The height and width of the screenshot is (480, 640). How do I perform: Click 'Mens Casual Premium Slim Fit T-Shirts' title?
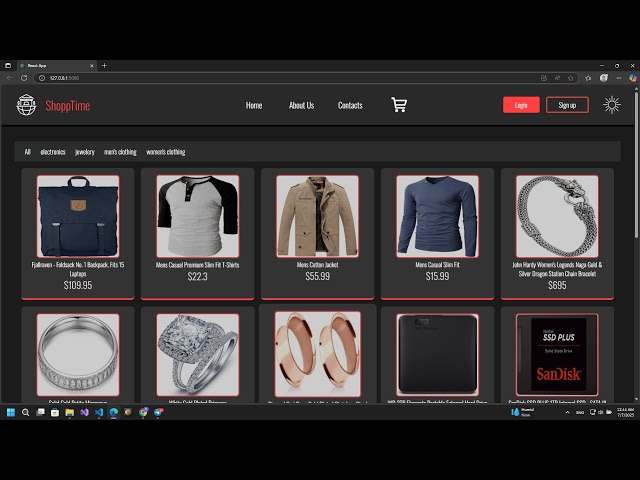[198, 265]
